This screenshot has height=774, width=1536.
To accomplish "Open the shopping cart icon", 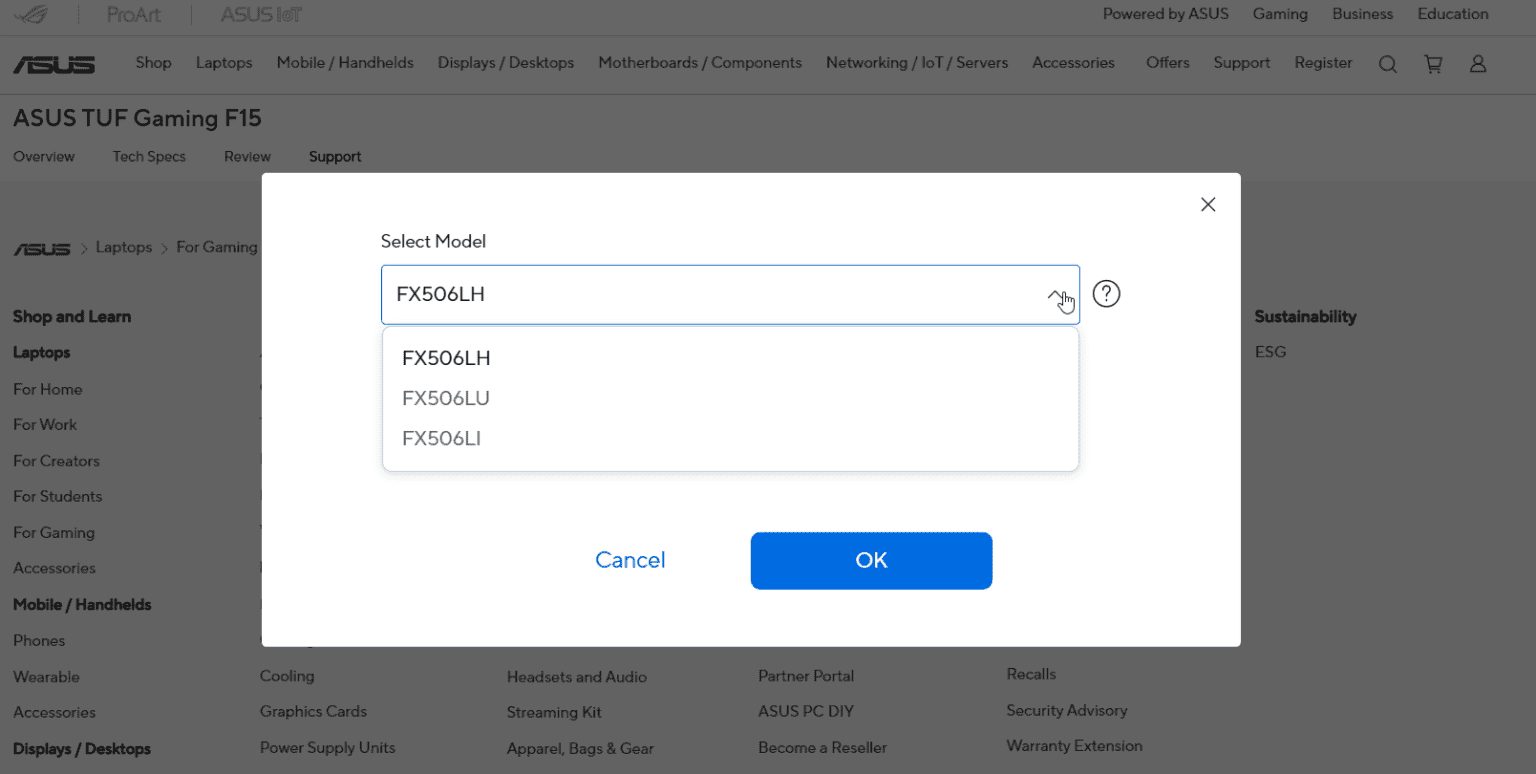I will coord(1433,64).
